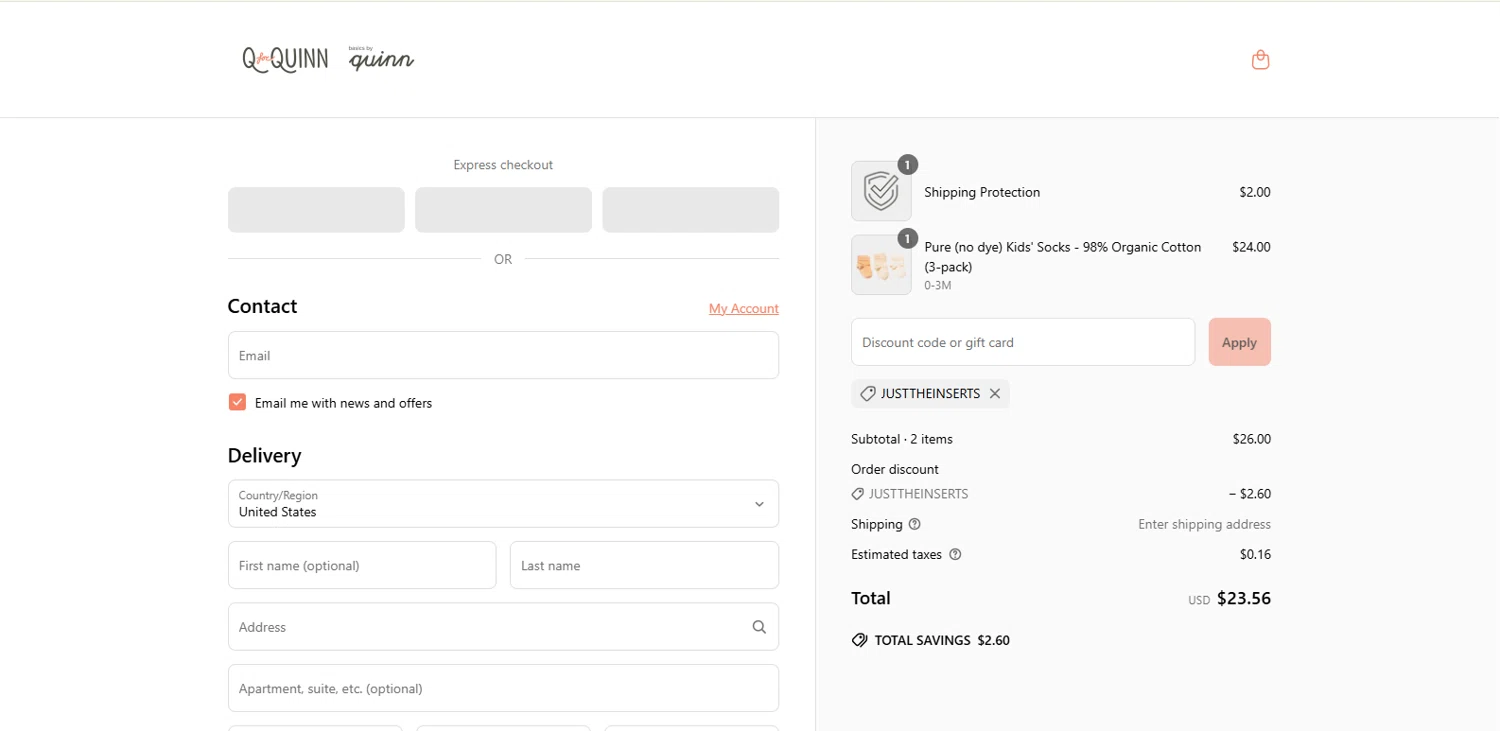Click the First name (optional) field
The height and width of the screenshot is (731, 1500).
(362, 565)
